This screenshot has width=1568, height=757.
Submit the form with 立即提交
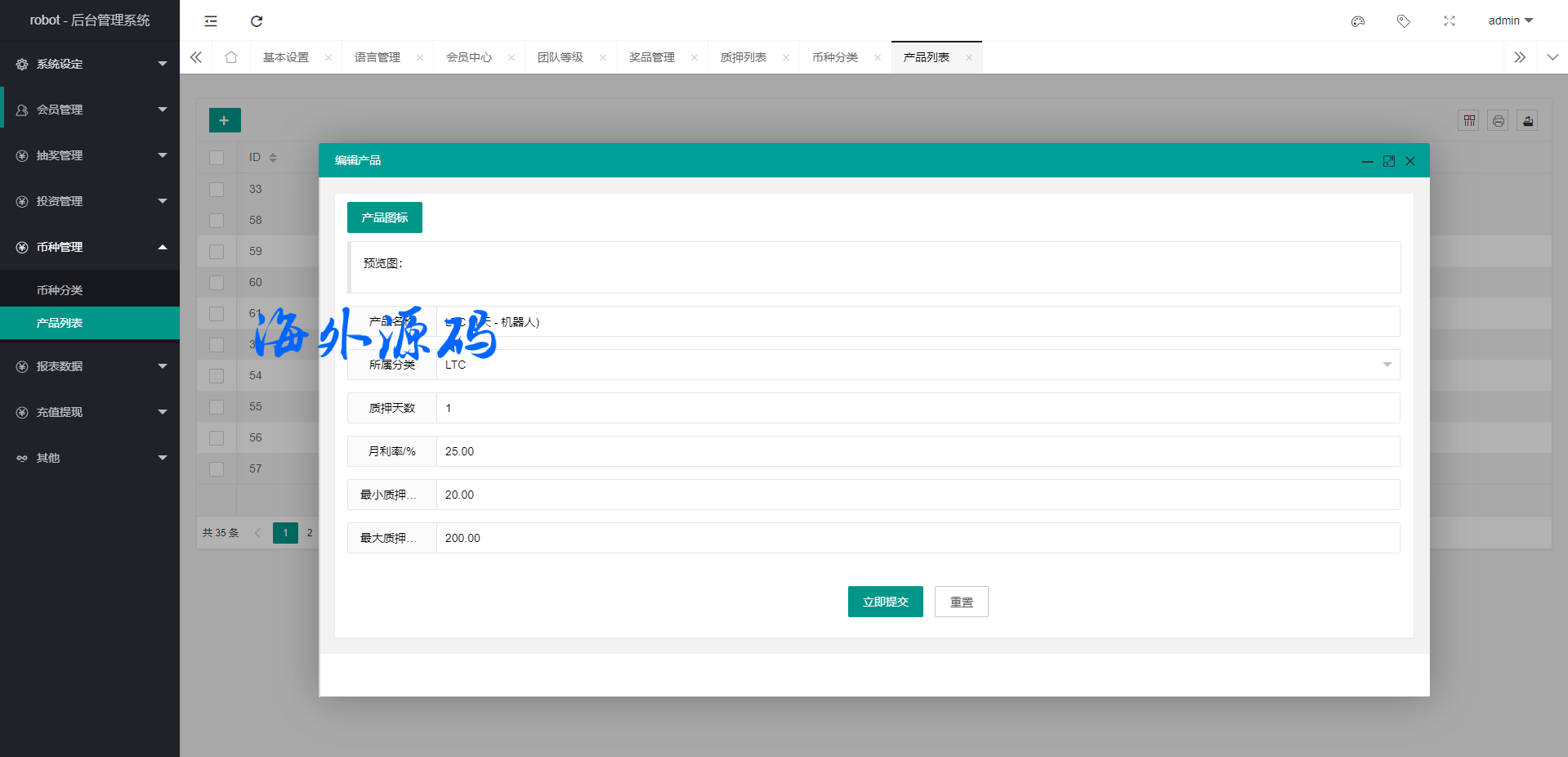pos(885,602)
